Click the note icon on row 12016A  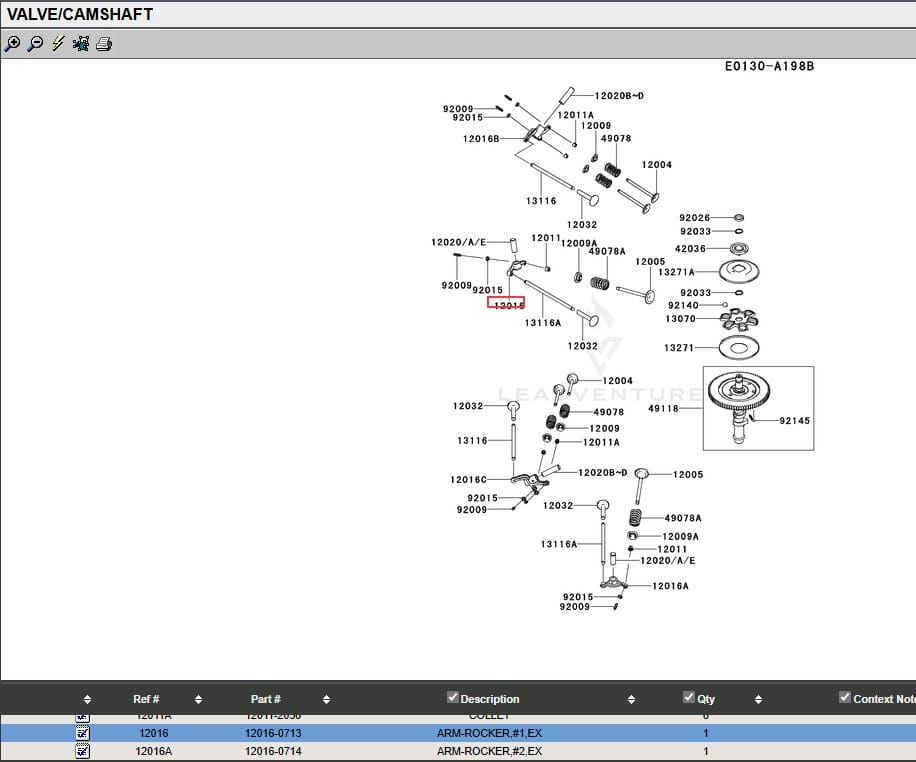tap(83, 751)
